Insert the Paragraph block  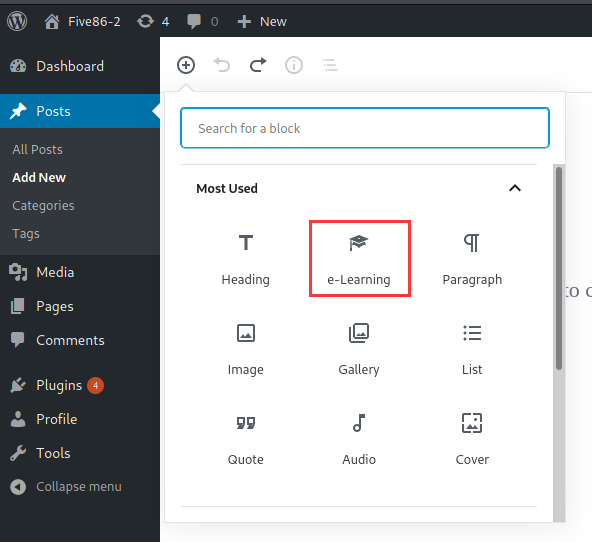coord(472,259)
